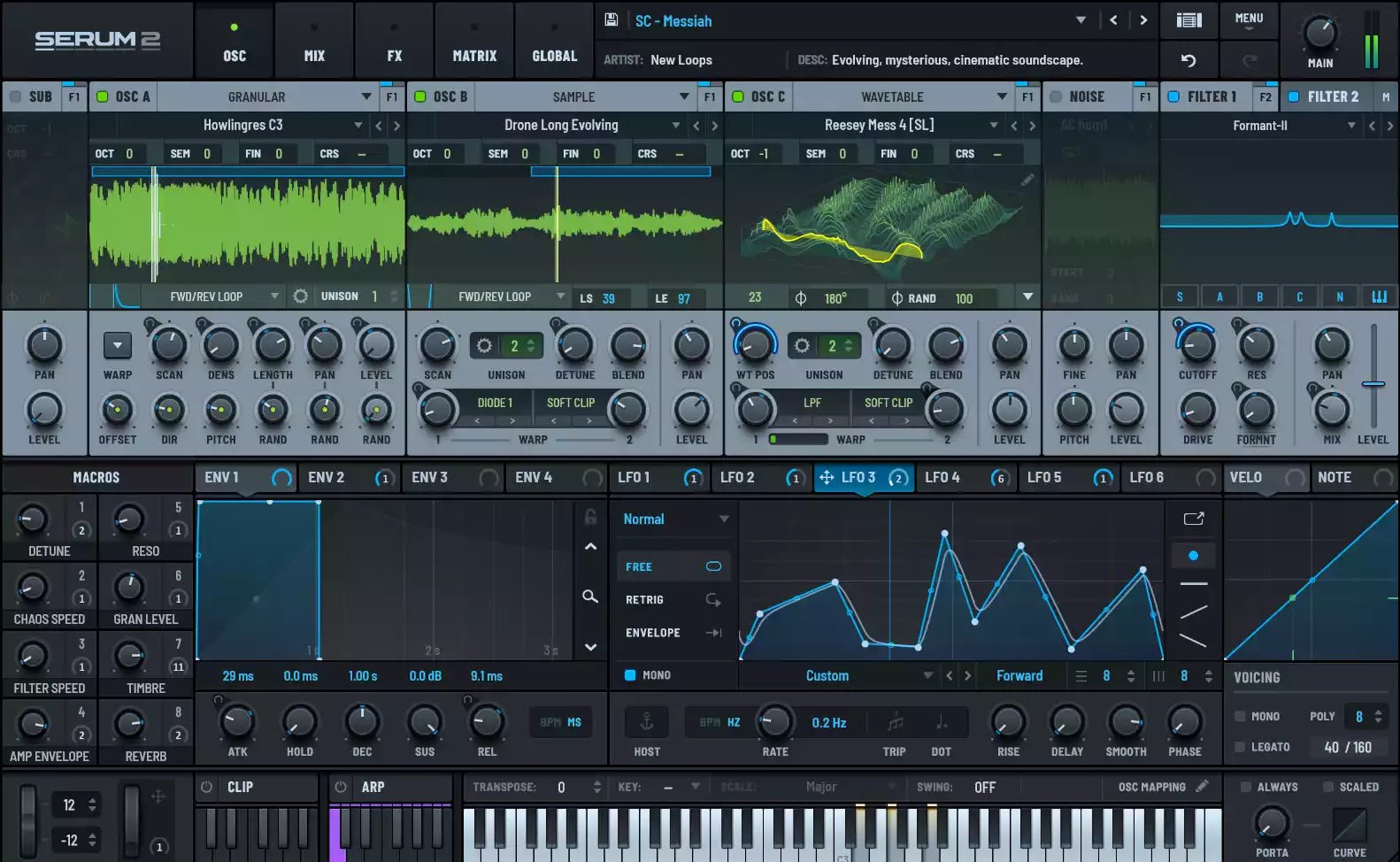The width and height of the screenshot is (1400, 862).
Task: Open OSC C WAVETABLE type dropdown
Action: coord(1002,96)
